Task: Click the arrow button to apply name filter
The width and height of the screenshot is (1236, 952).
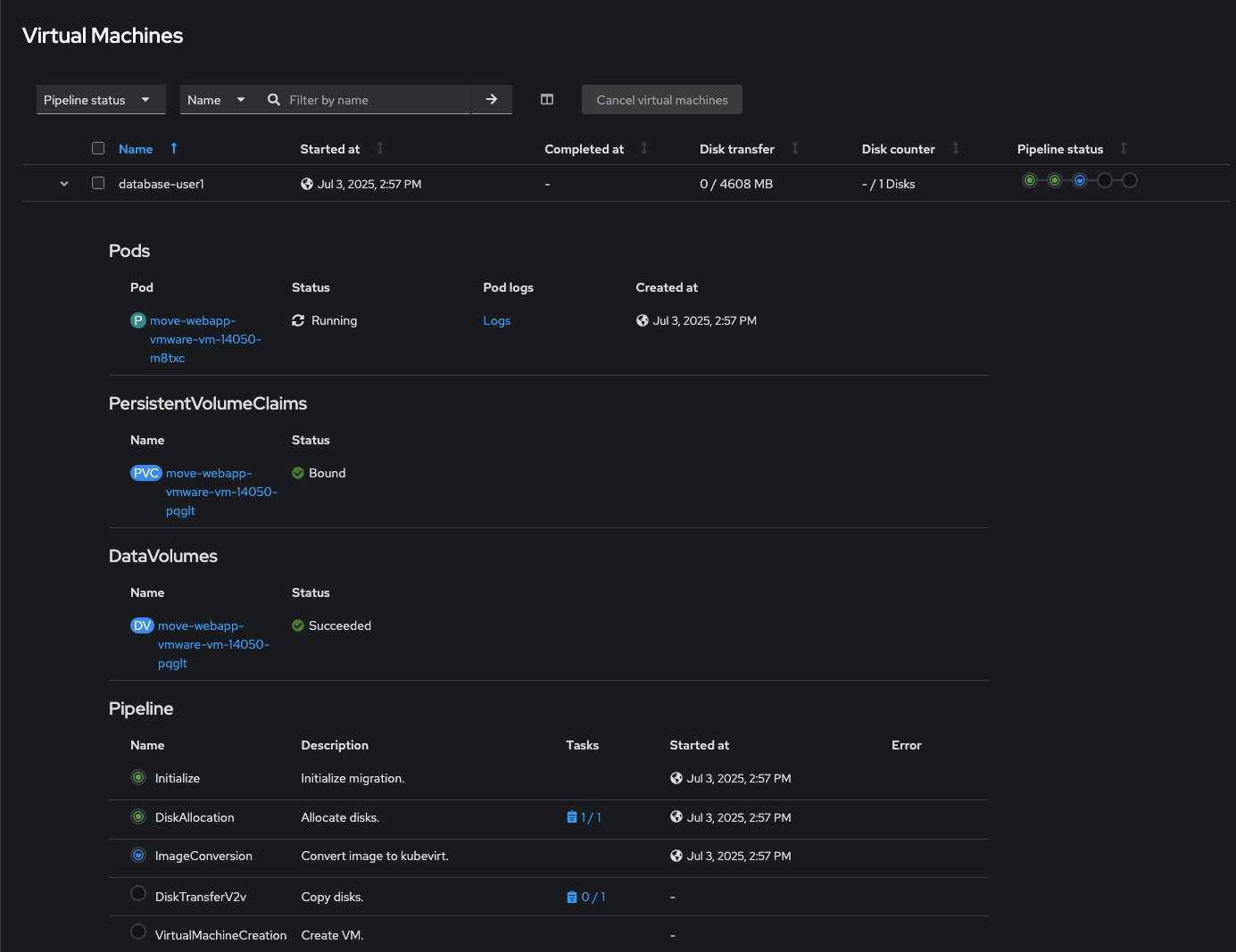Action: (492, 99)
